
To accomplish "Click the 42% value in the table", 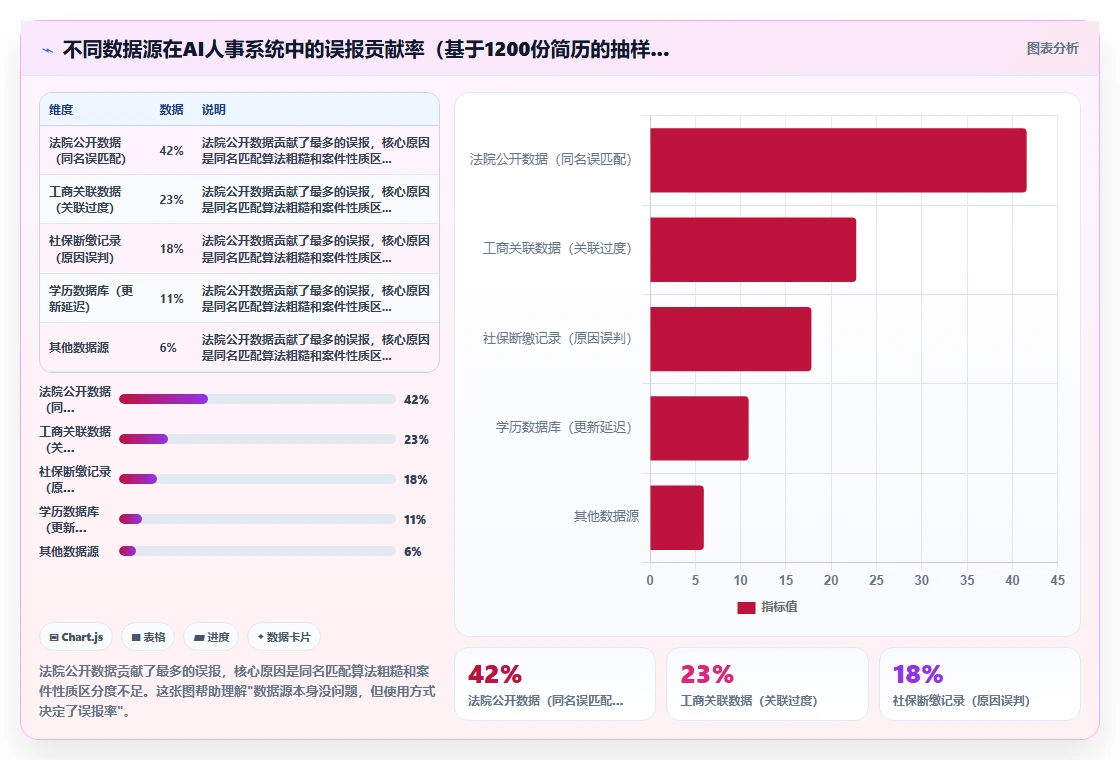I will pos(171,151).
